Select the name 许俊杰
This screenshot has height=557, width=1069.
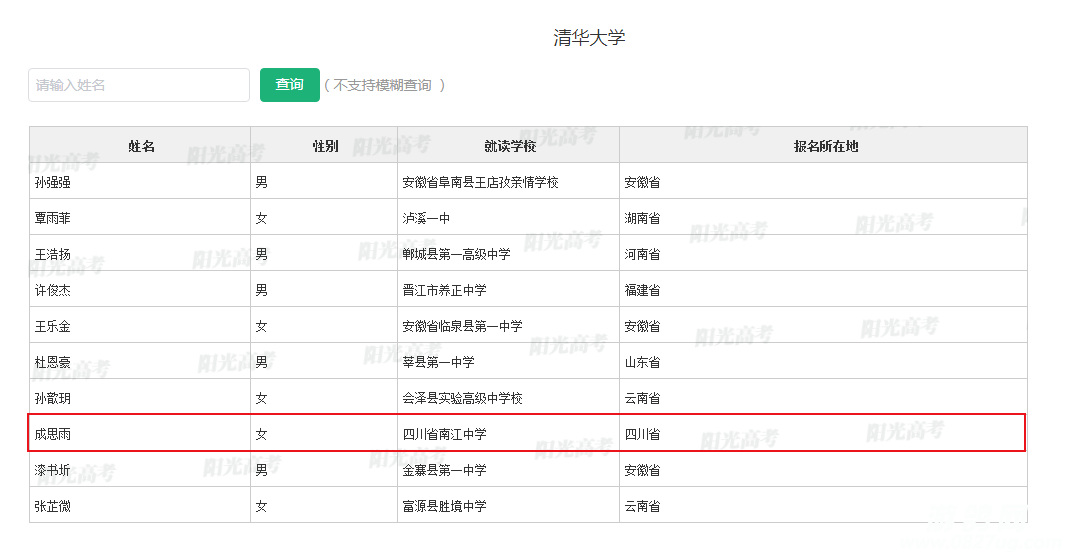coord(52,290)
